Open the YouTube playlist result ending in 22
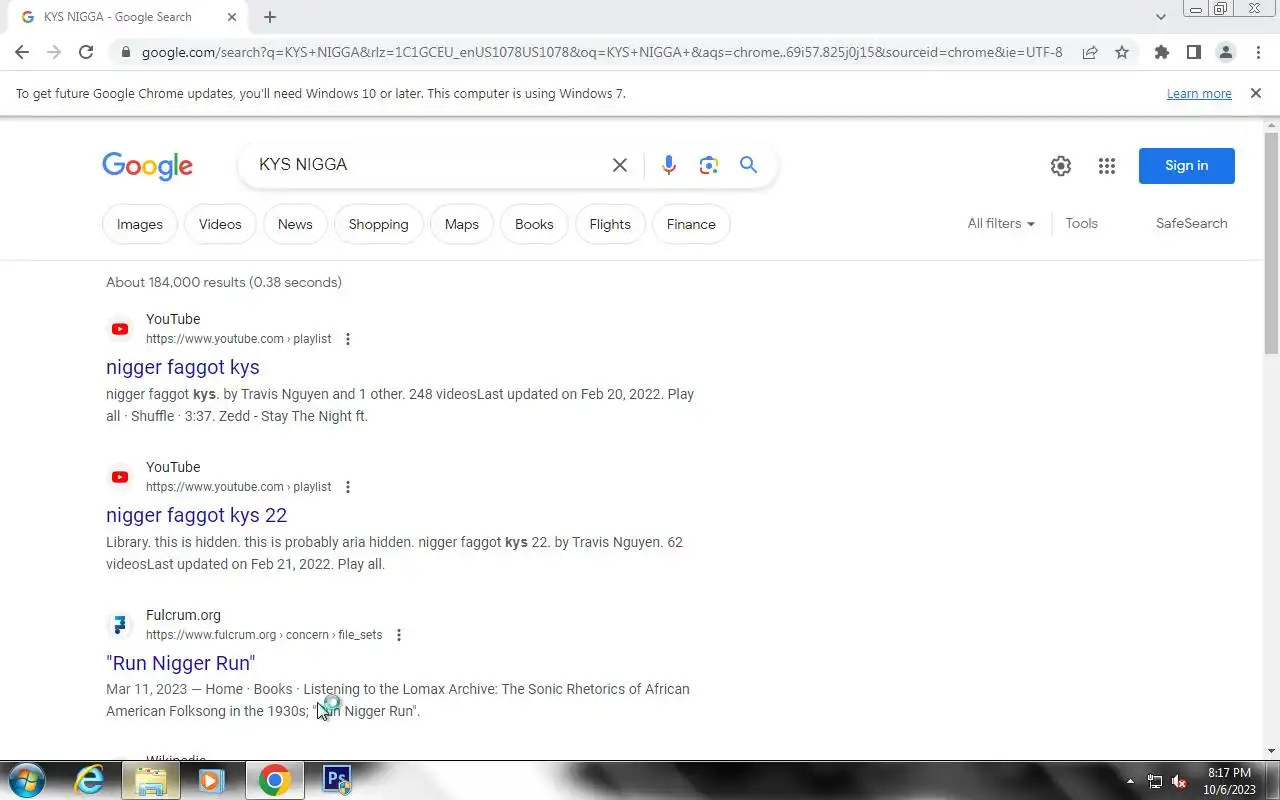This screenshot has width=1280, height=800. point(196,515)
